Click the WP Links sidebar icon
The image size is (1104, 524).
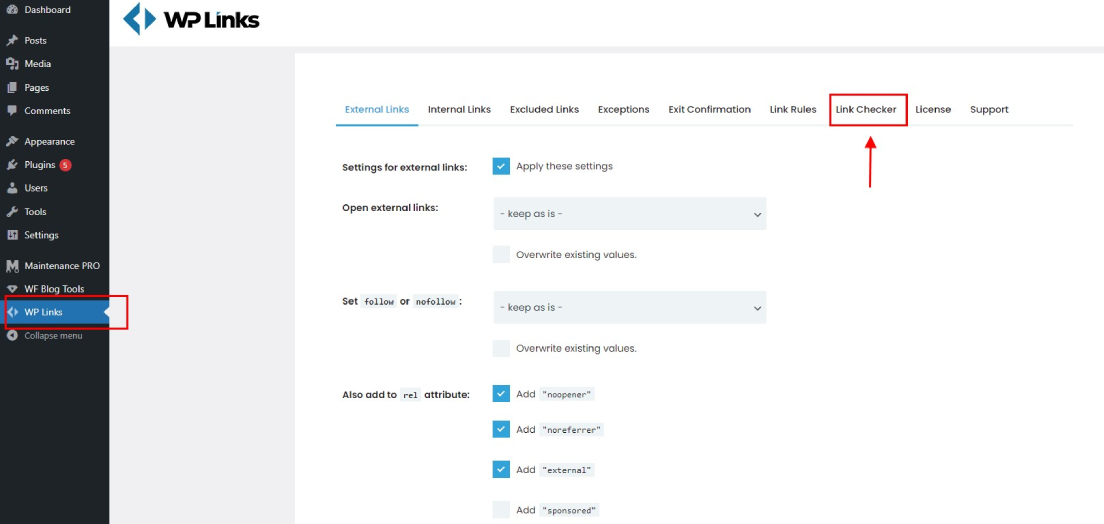pyautogui.click(x=12, y=313)
